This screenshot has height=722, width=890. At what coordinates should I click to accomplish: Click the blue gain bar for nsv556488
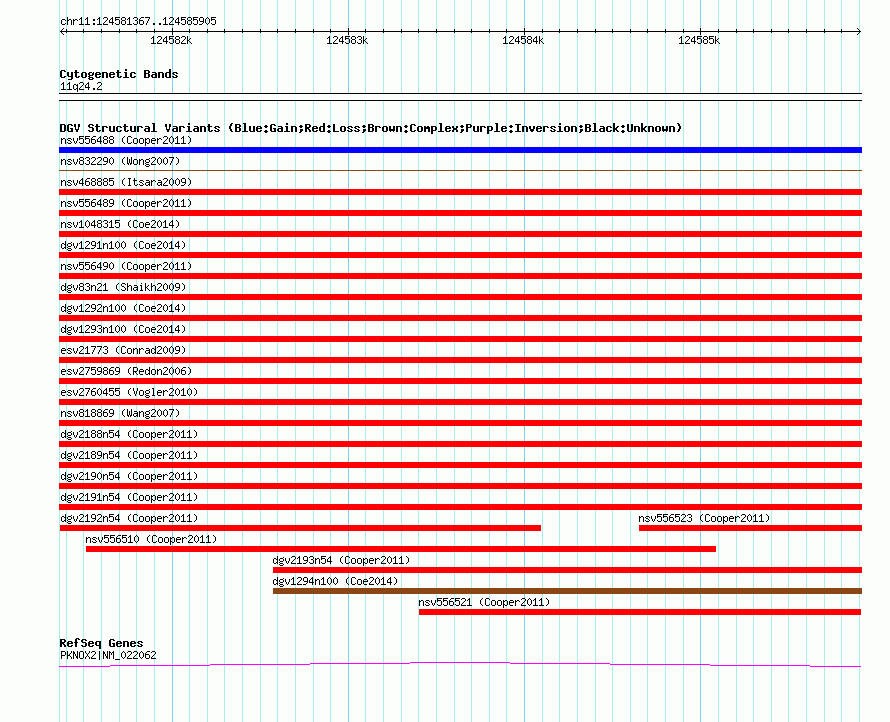click(x=460, y=150)
